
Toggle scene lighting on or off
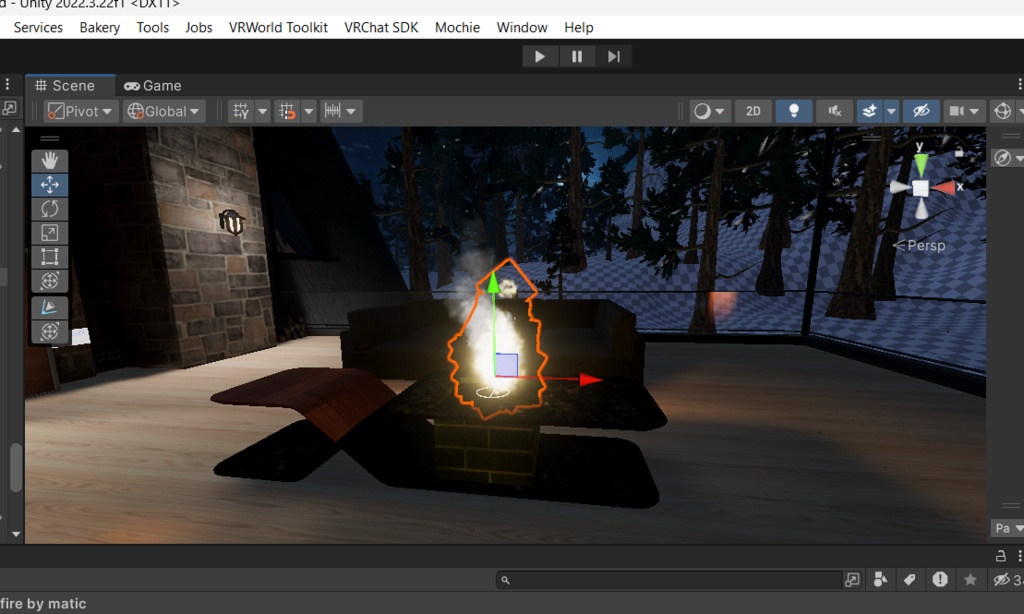coord(793,110)
